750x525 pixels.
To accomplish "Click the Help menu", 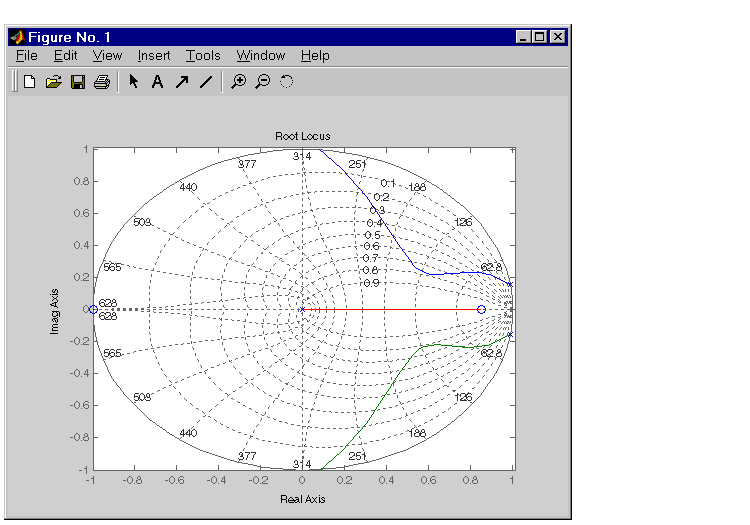I will (x=315, y=56).
